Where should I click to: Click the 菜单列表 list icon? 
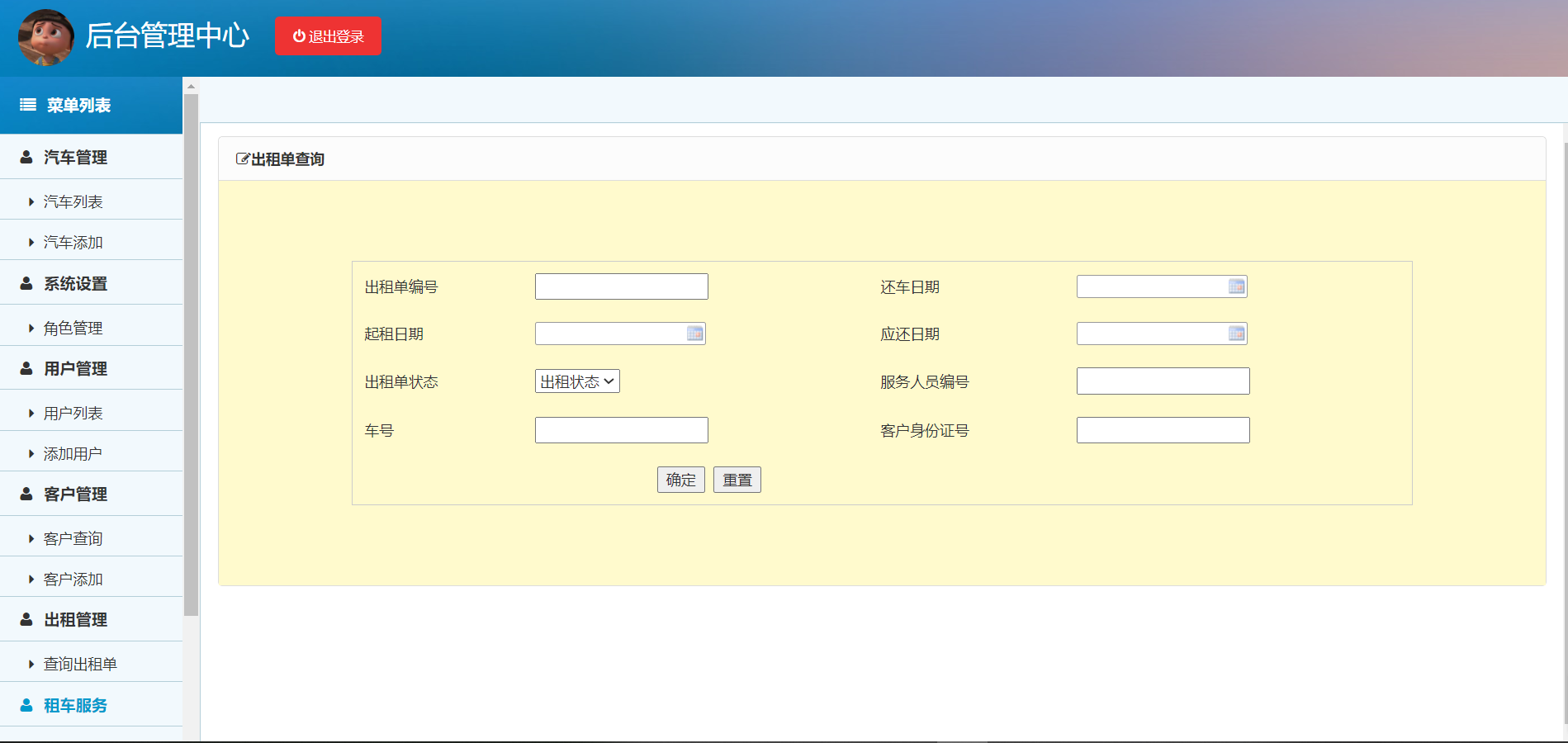pos(28,105)
